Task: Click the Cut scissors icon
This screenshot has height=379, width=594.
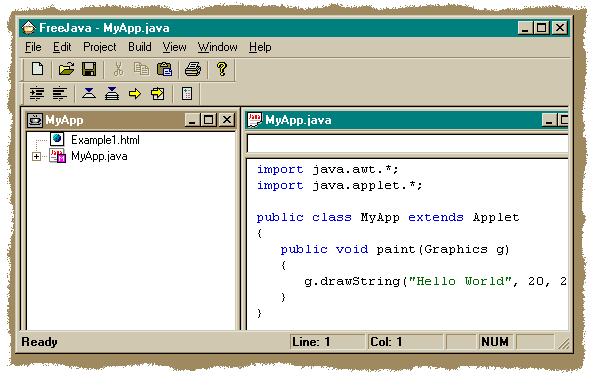Action: pos(118,69)
